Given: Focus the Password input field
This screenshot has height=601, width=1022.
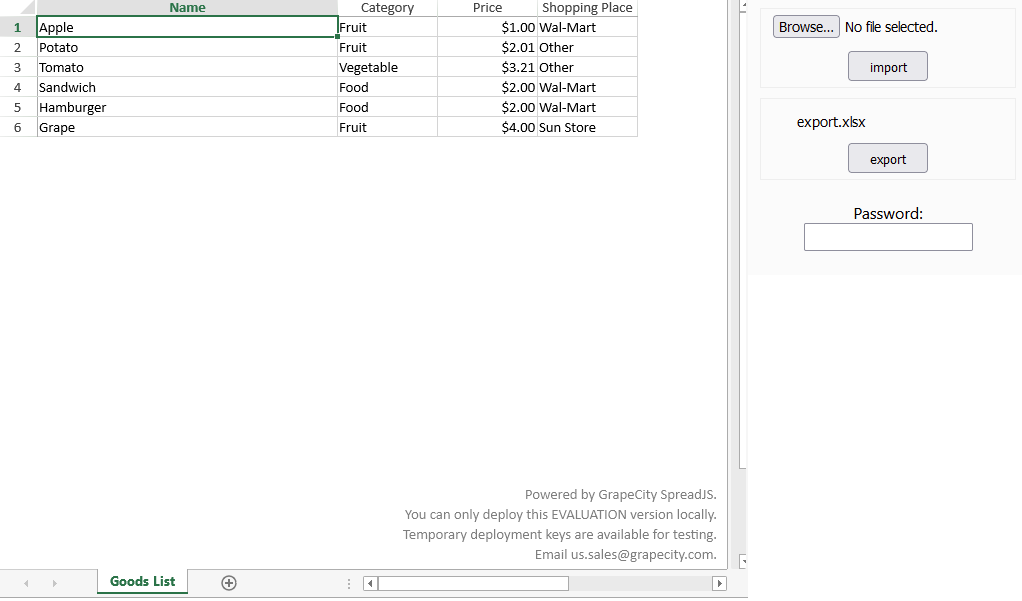Looking at the screenshot, I should [x=888, y=237].
